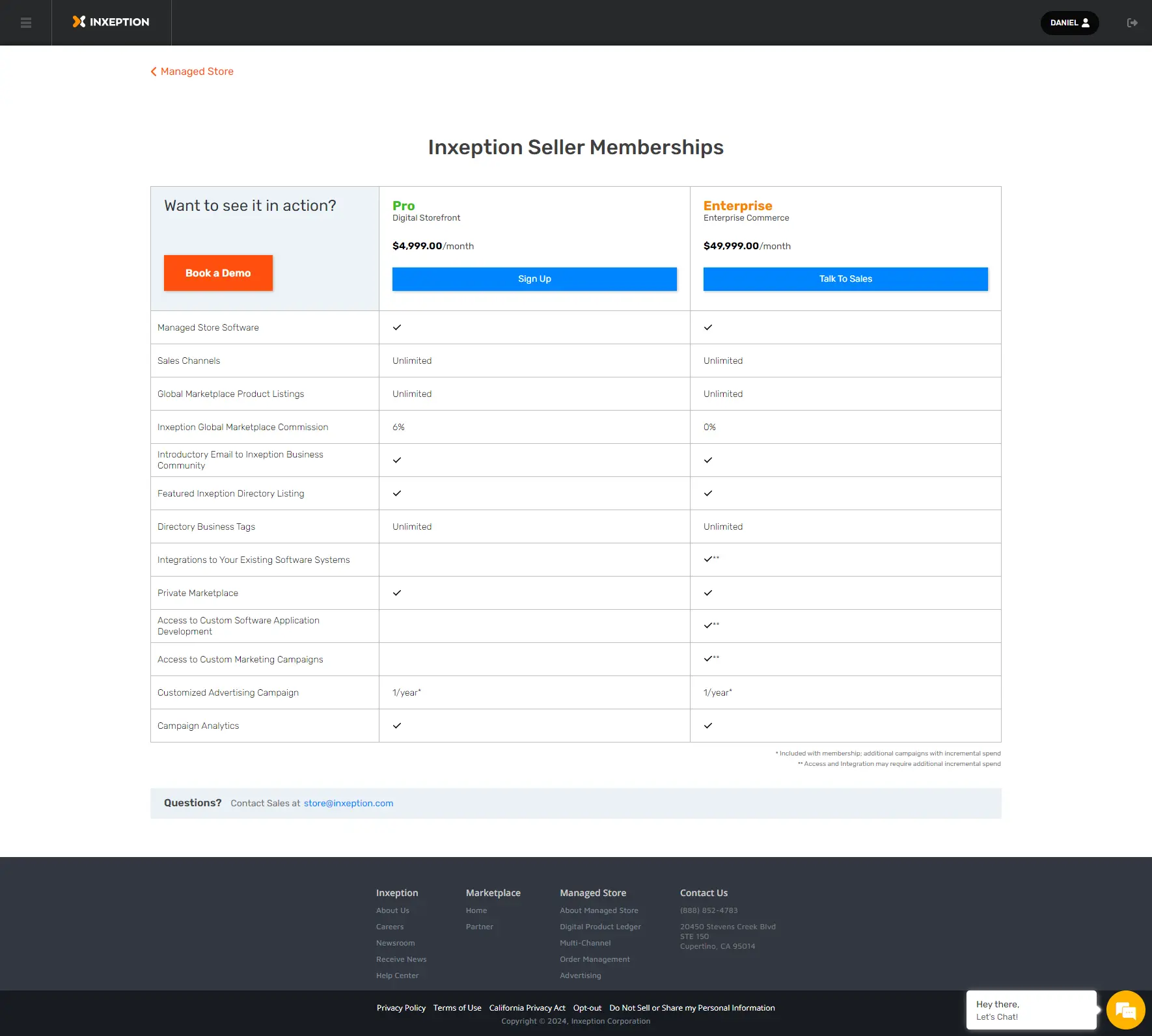Open About Managed Store footer link
The width and height of the screenshot is (1152, 1036).
[x=599, y=911]
